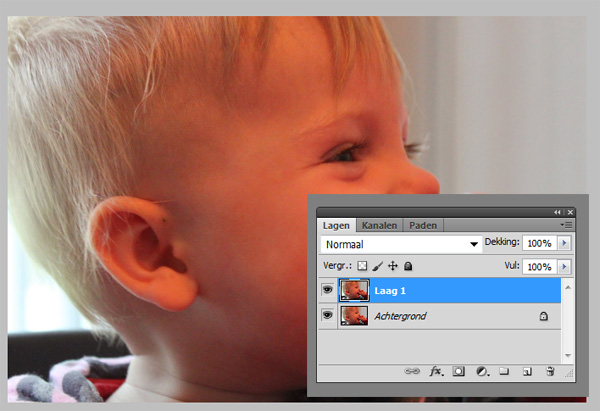Open the Kanalen tab
Viewport: 600px width, 411px height.
[379, 225]
